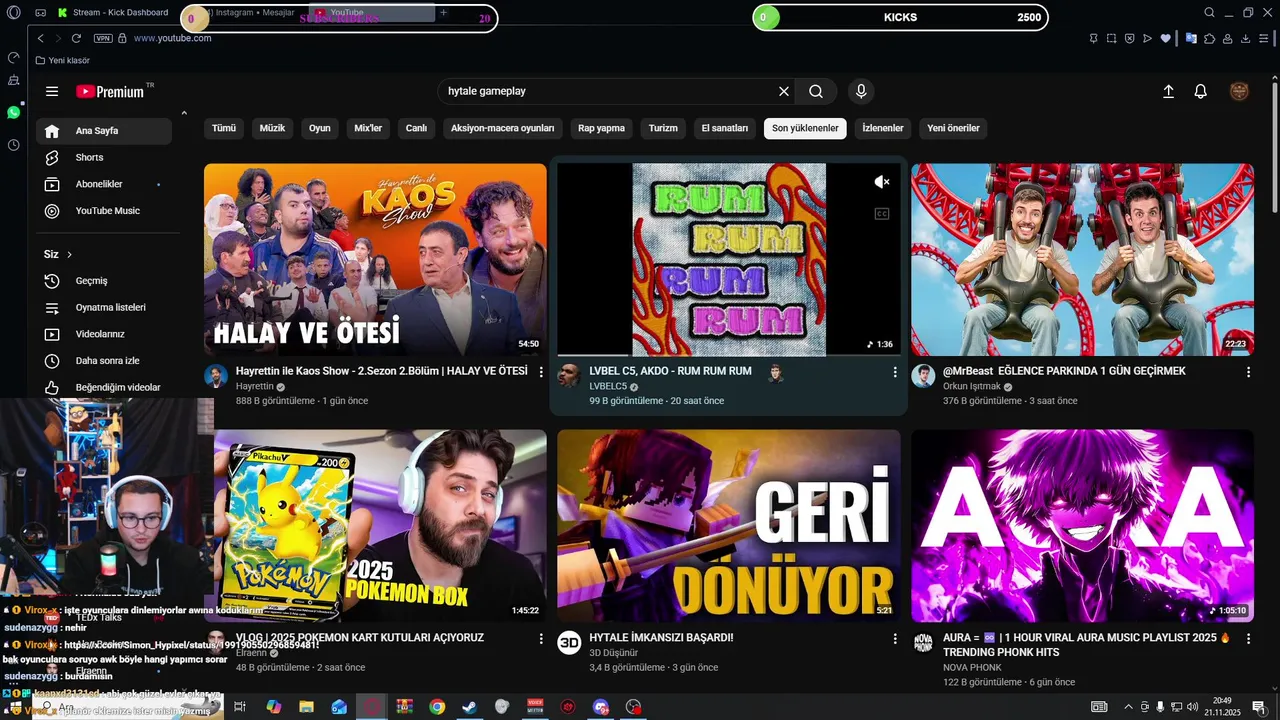Open the YouTube guide hamburger menu

tap(52, 91)
